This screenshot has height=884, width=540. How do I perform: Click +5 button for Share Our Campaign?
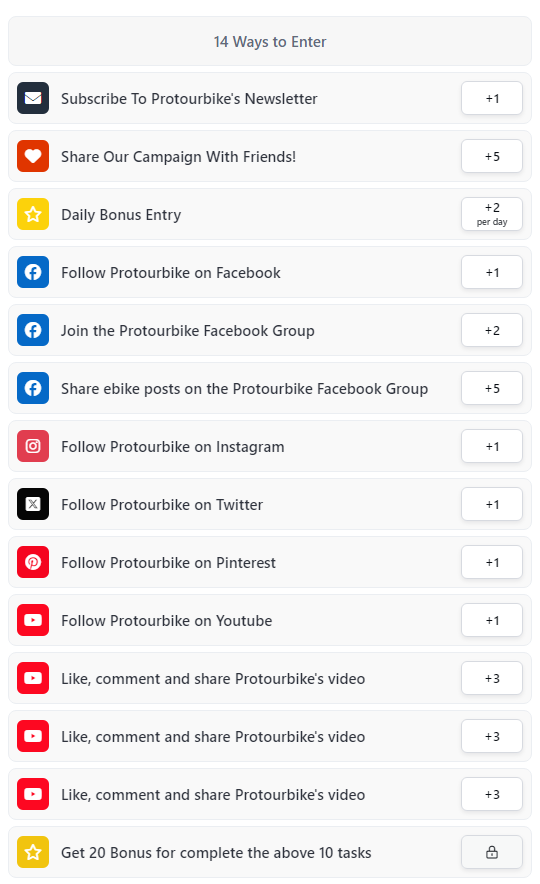(x=492, y=156)
